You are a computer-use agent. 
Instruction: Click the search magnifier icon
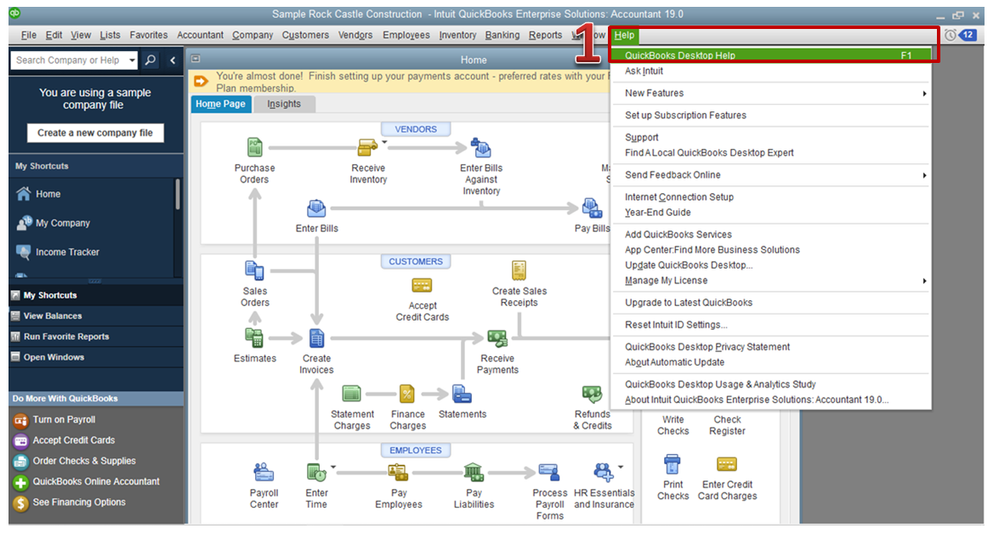pos(150,60)
